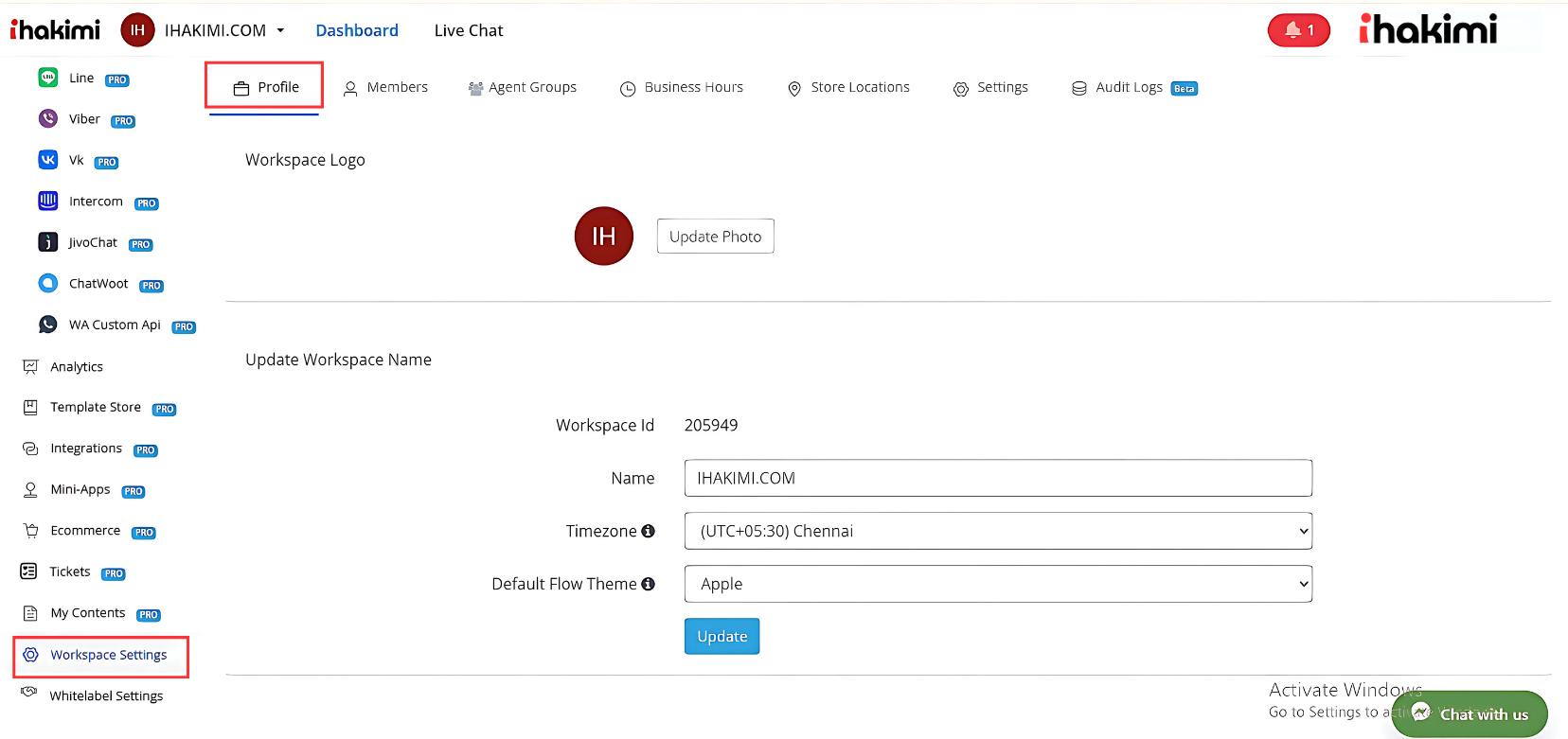Open the WA Custom Api icon
This screenshot has width=1568, height=739.
47,325
